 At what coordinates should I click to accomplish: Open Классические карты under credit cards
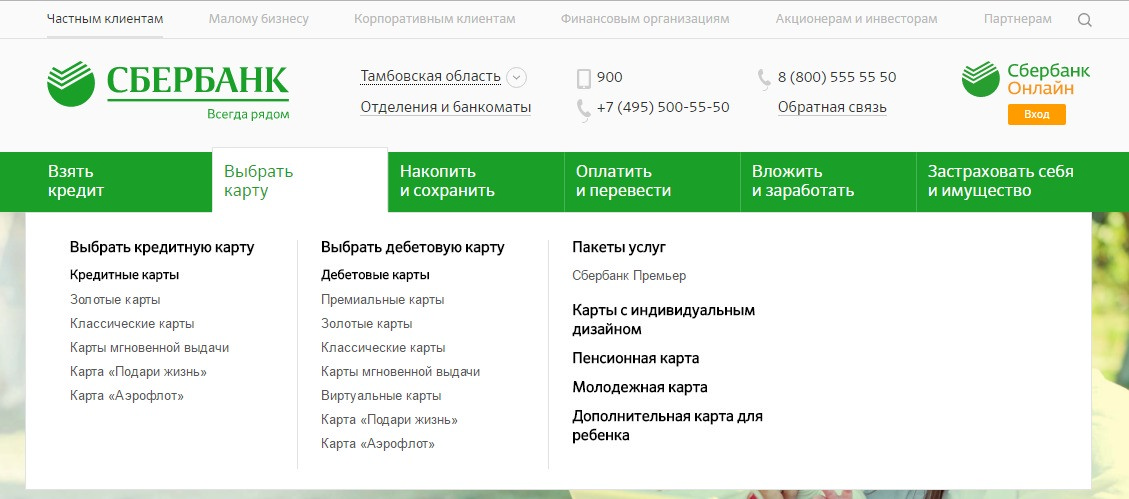coord(132,324)
